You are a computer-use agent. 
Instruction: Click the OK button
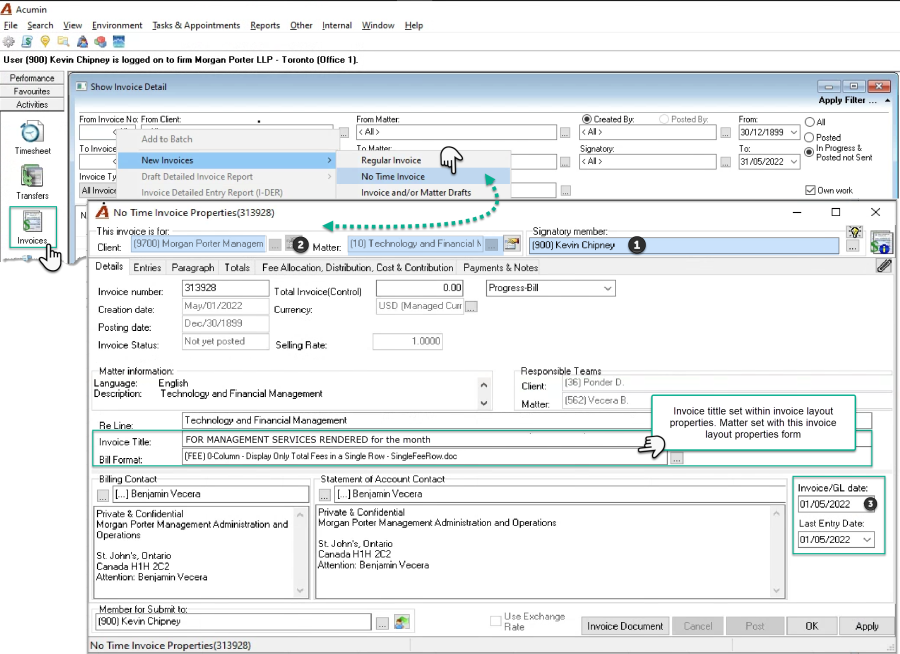pos(812,626)
